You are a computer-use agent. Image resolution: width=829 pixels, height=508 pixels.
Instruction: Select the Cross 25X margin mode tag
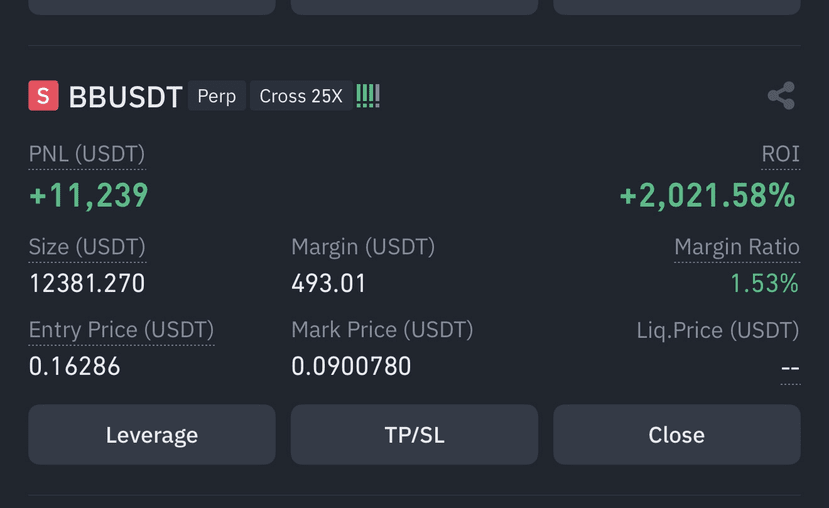point(301,96)
